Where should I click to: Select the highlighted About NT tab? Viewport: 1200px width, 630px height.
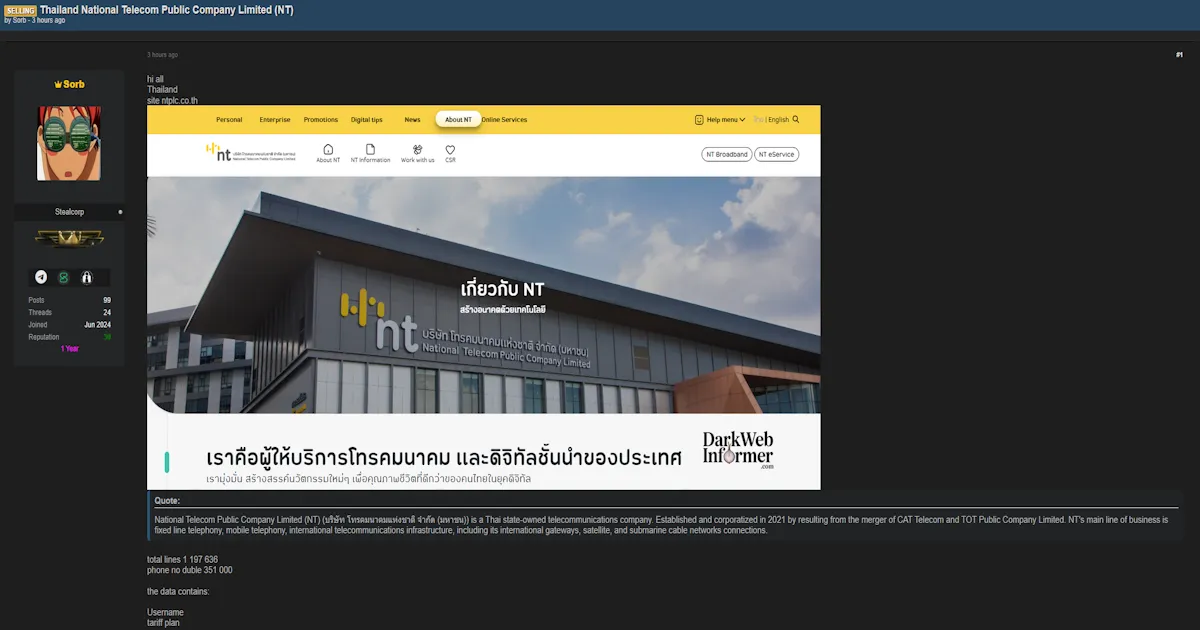coord(457,118)
